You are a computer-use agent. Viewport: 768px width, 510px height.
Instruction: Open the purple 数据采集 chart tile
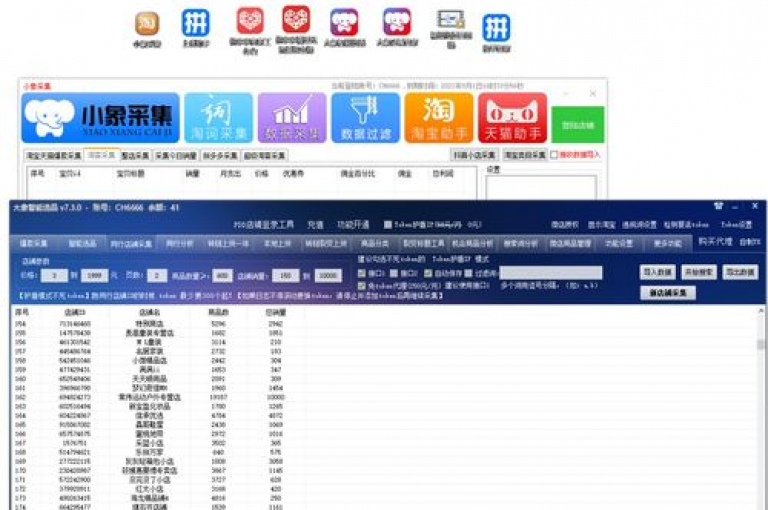point(292,118)
